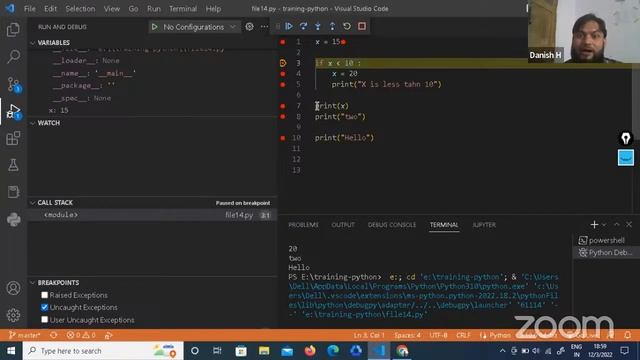Viewport: 640px width, 360px height.
Task: Switch to the JUPYTER tab
Action: 484,225
